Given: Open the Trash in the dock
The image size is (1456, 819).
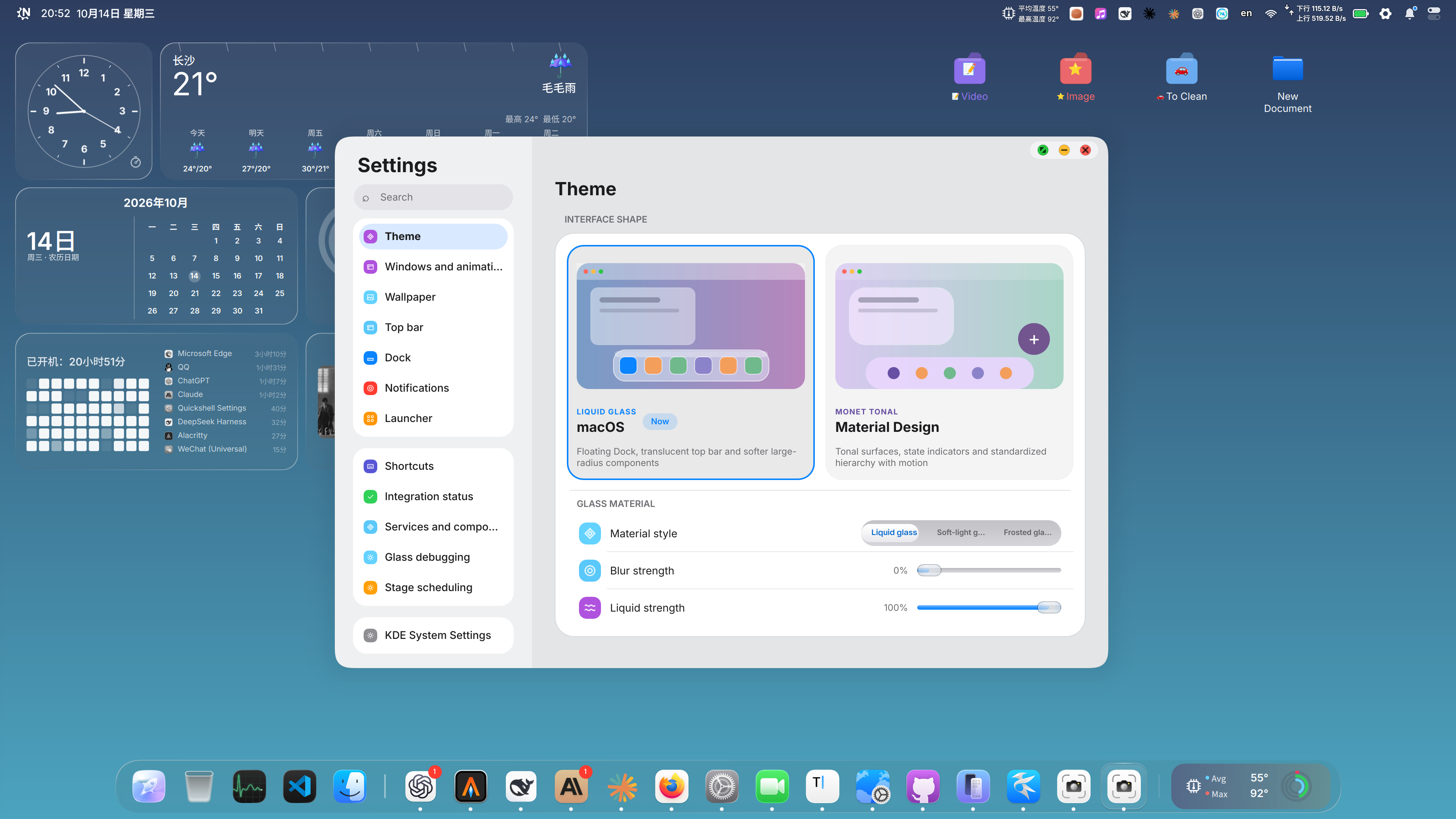Looking at the screenshot, I should (x=199, y=786).
